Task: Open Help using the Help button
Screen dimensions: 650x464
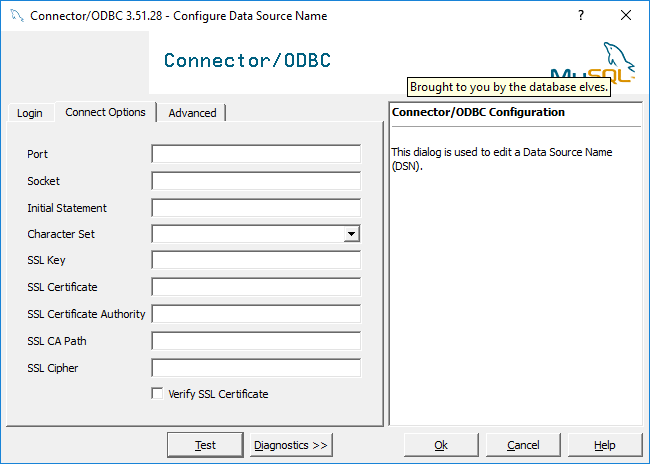Action: [605, 445]
